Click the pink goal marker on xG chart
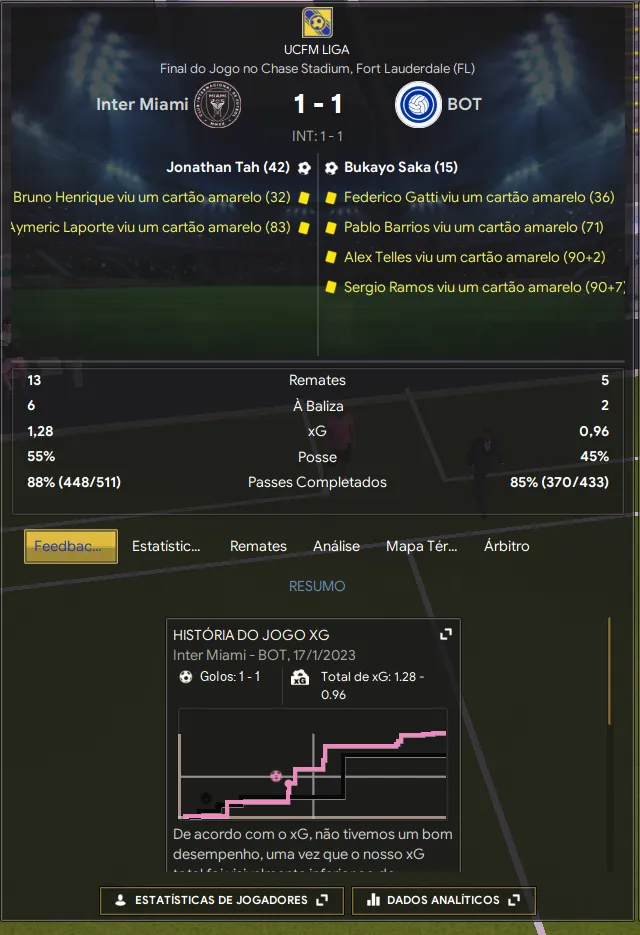 276,775
